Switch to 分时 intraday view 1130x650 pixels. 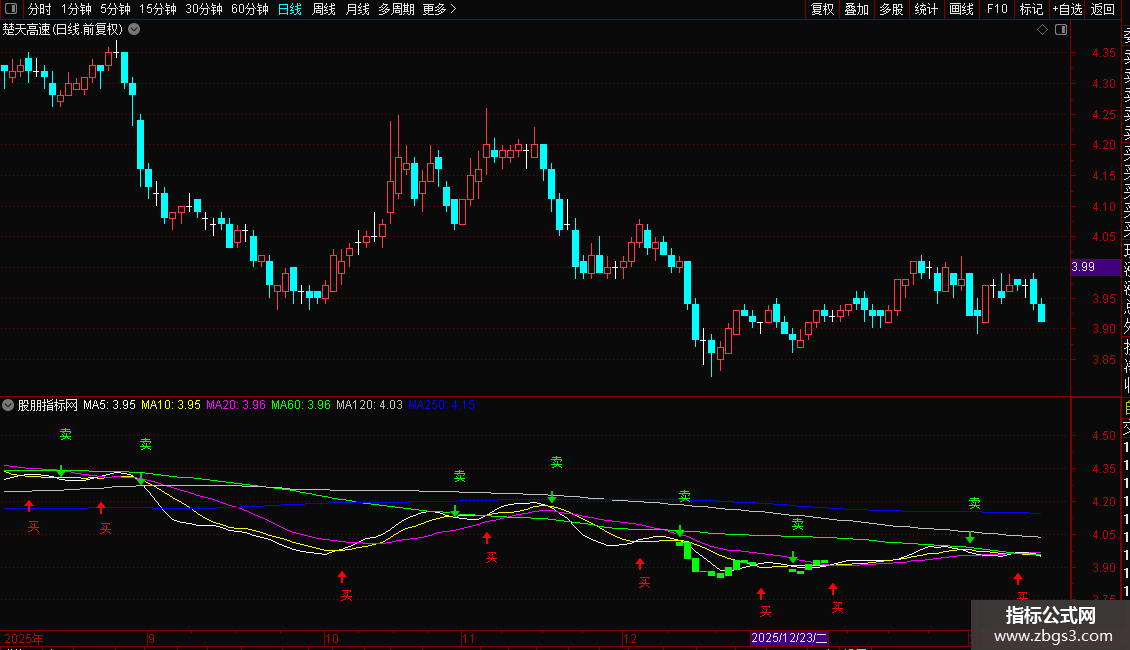point(40,9)
